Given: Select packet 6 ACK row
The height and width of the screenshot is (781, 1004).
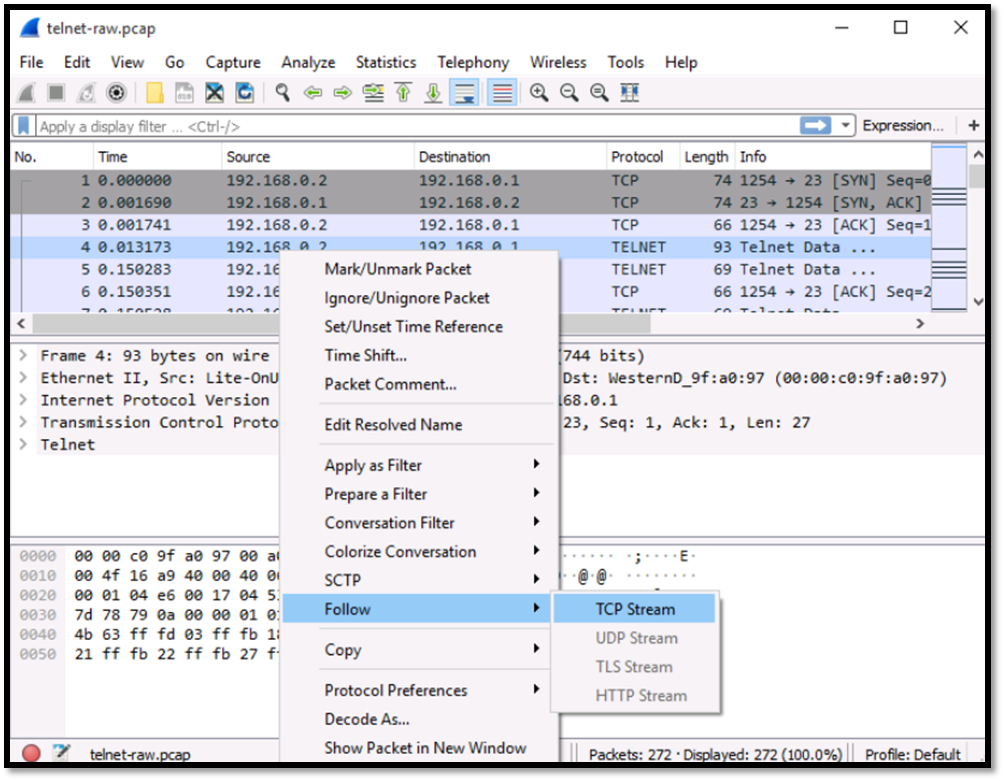Looking at the screenshot, I should (x=471, y=292).
